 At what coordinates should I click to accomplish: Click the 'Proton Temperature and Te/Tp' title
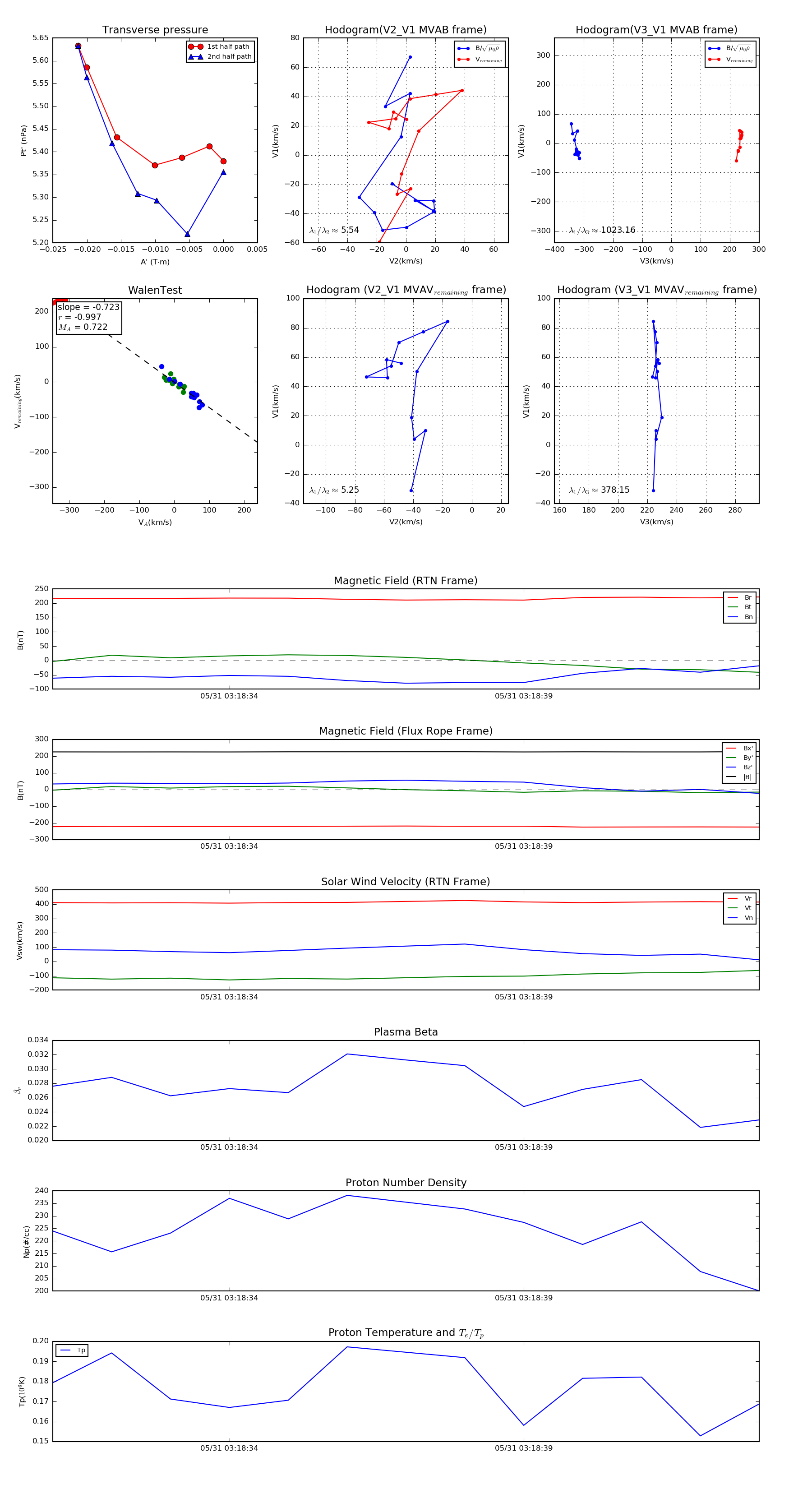406,1333
